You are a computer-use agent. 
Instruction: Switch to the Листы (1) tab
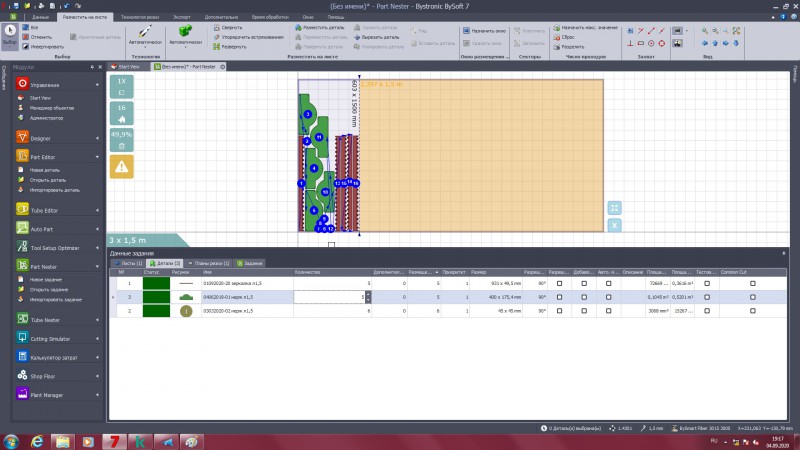point(129,263)
